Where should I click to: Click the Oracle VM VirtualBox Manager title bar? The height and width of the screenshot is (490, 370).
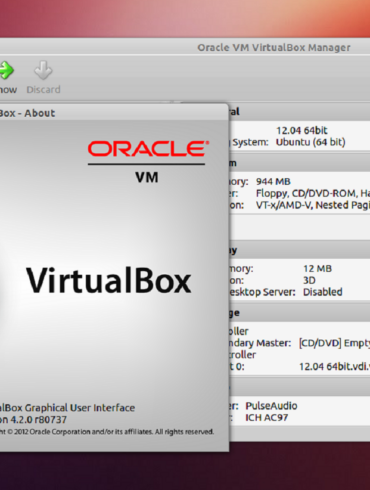[x=185, y=47]
